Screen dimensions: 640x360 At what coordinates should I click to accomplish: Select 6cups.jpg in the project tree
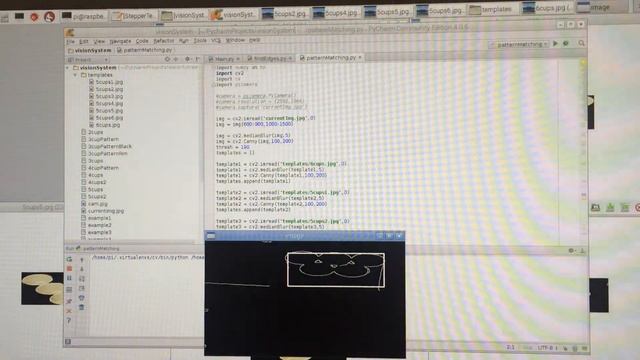pyautogui.click(x=104, y=125)
